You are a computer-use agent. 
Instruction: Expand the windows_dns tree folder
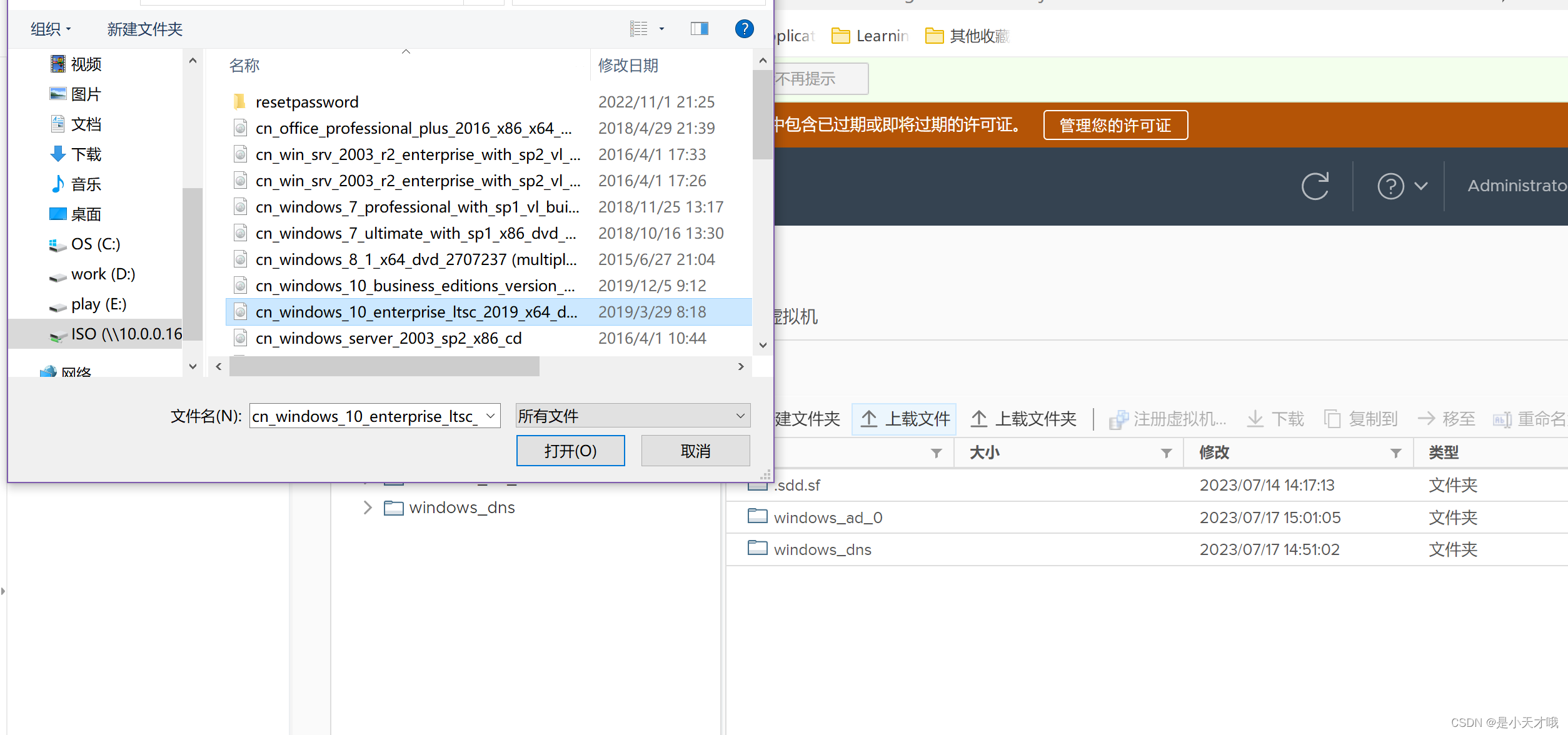(x=368, y=507)
